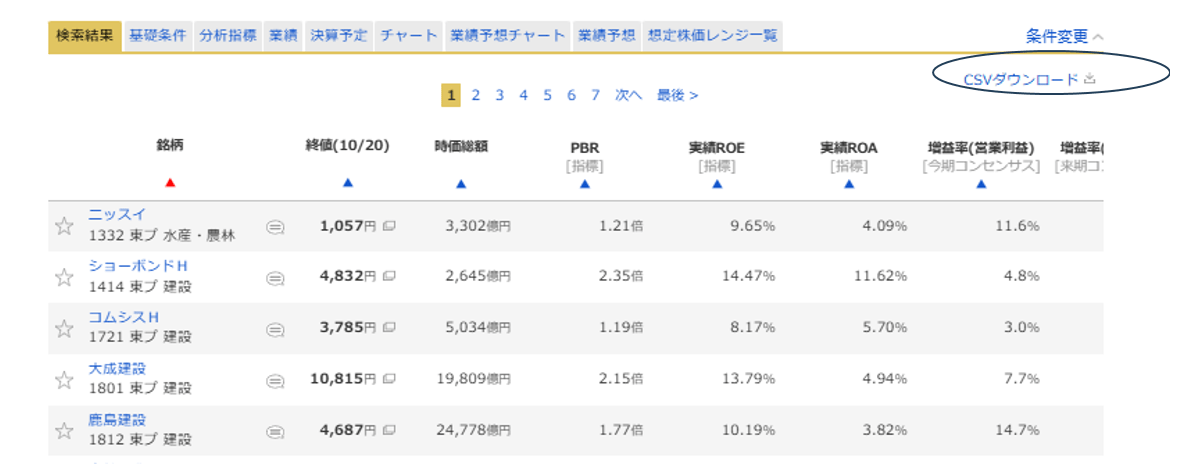Toggle favorite star for ニッスイ

[x=64, y=227]
